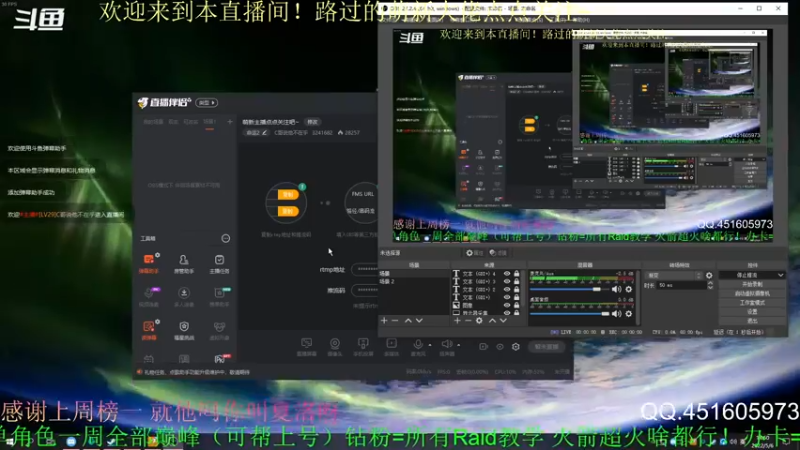
Task: Expand the speaker options arrow in companion toolbar
Action: pyautogui.click(x=458, y=345)
